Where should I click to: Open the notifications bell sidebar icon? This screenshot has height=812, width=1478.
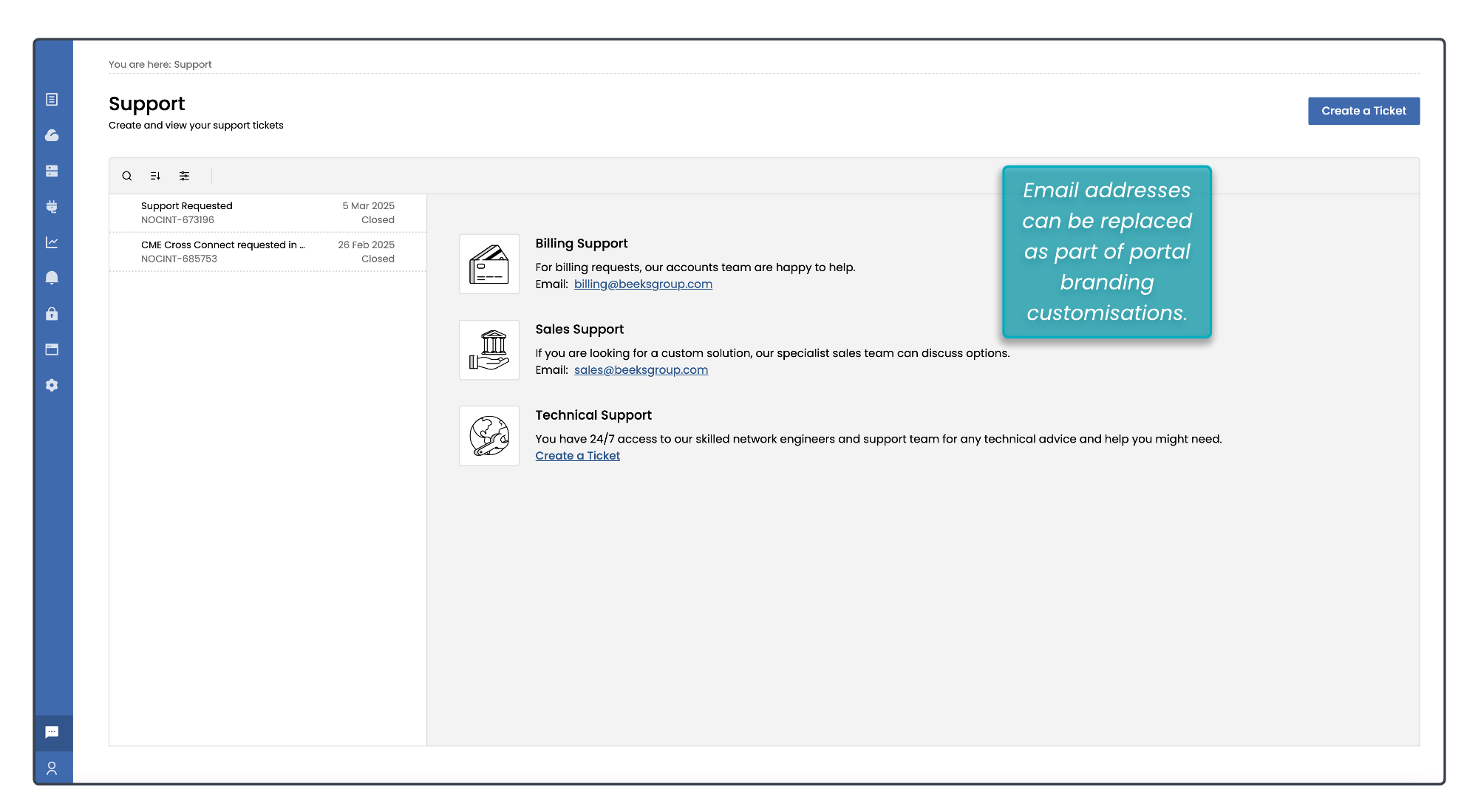coord(52,278)
